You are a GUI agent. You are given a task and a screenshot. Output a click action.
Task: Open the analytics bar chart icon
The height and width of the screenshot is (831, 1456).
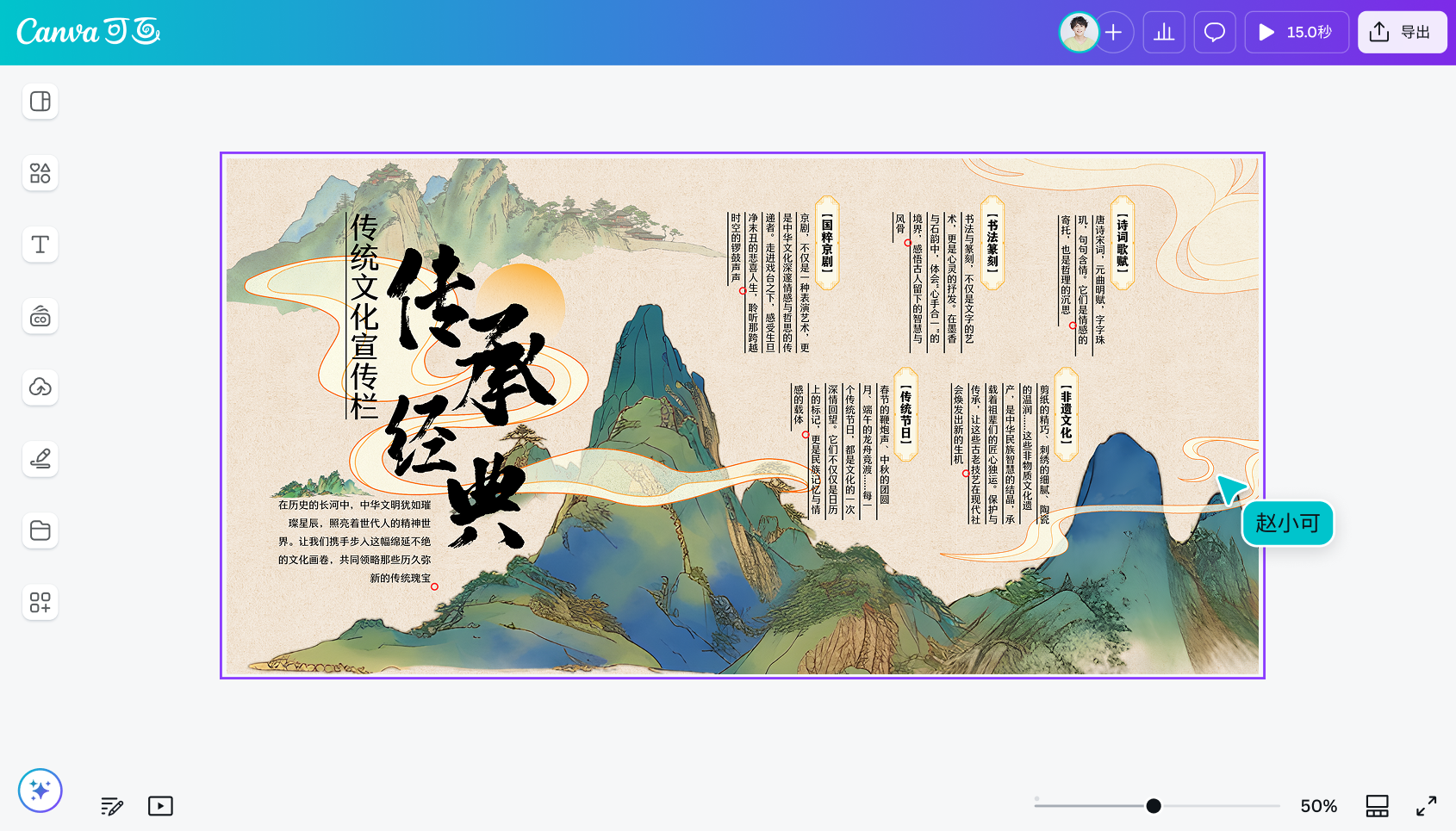[1164, 33]
